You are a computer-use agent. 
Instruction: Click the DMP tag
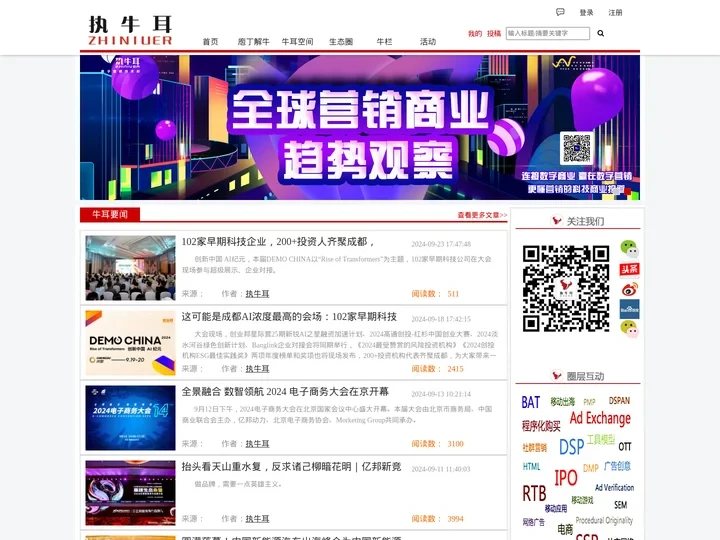coord(591,468)
